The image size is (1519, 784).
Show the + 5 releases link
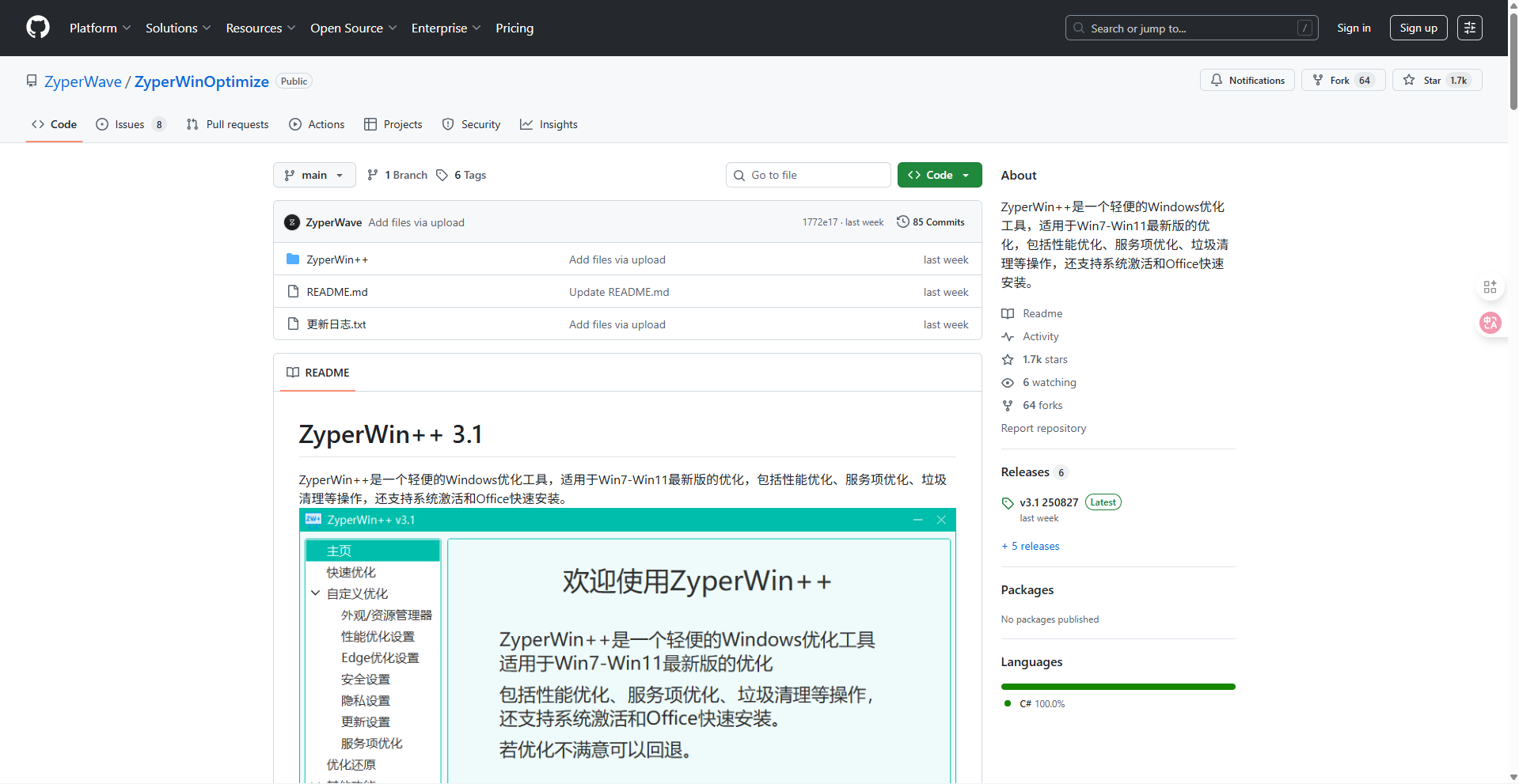[1031, 546]
